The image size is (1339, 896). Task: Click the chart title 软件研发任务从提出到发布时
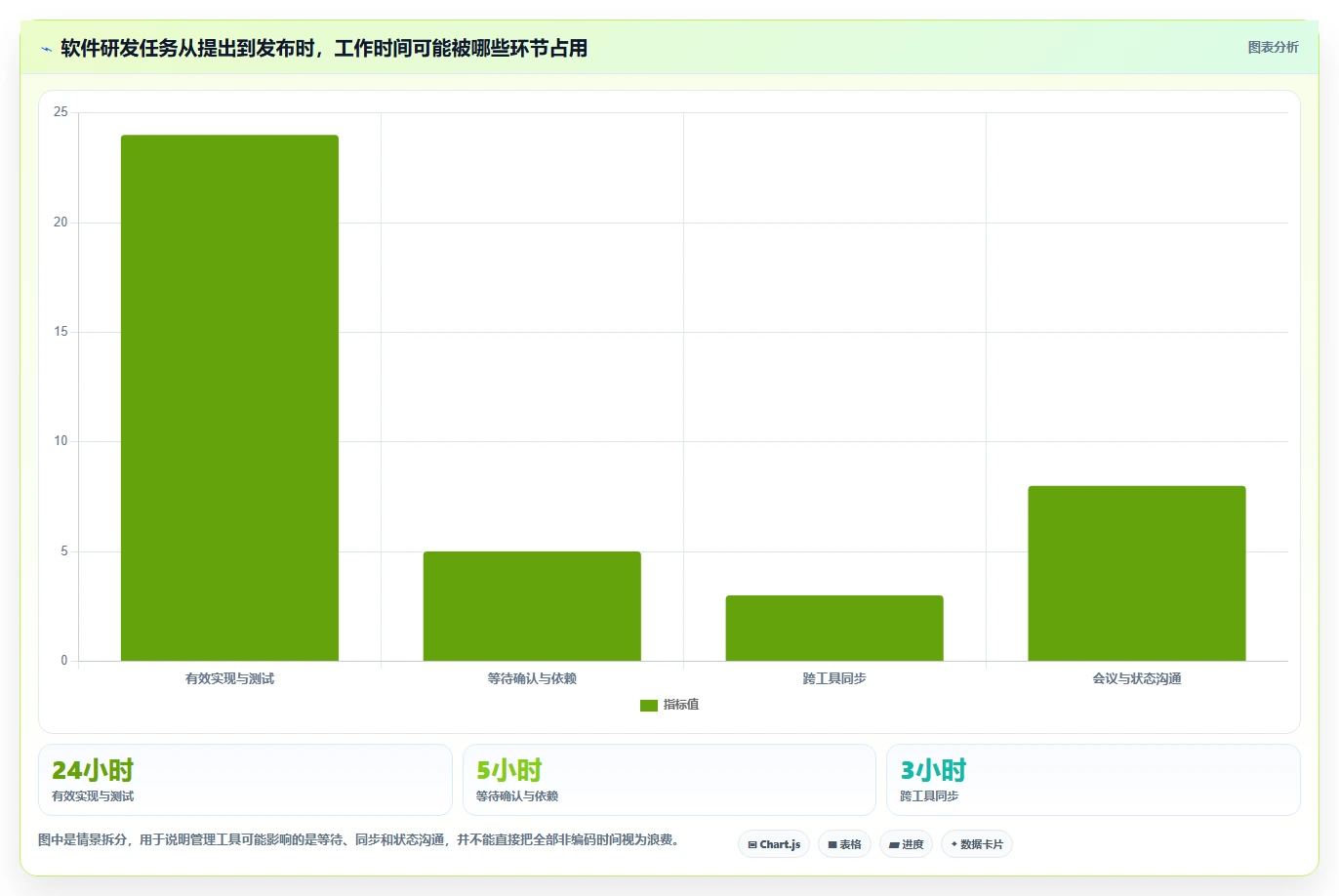(324, 49)
